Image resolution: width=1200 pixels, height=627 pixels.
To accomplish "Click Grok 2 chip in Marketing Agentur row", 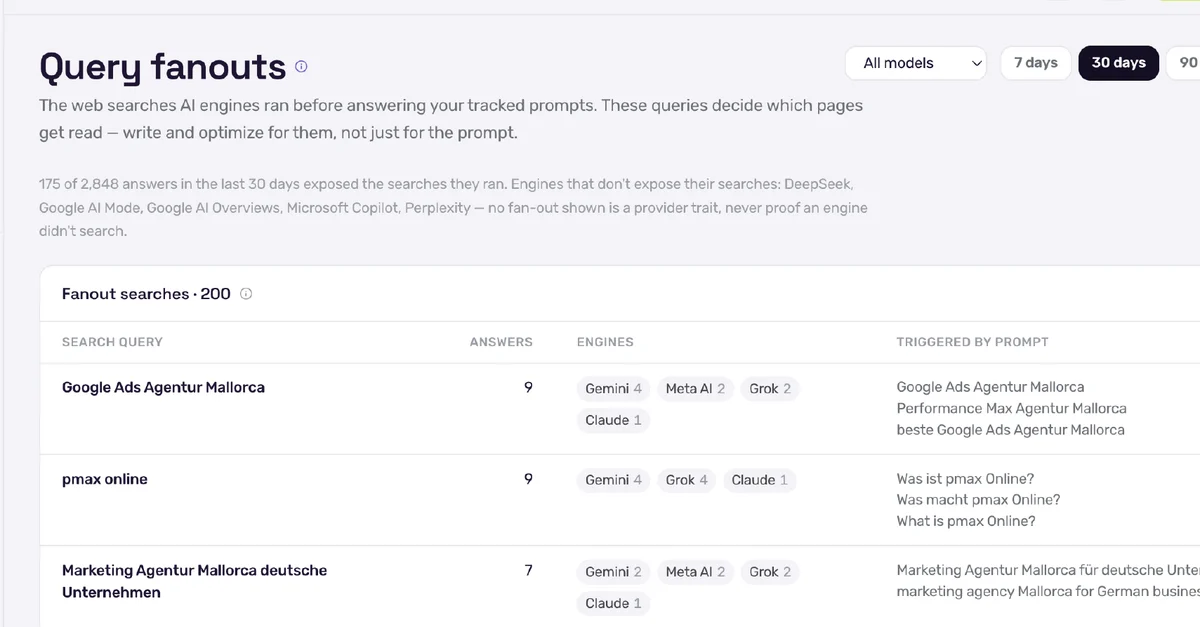I will click(770, 572).
